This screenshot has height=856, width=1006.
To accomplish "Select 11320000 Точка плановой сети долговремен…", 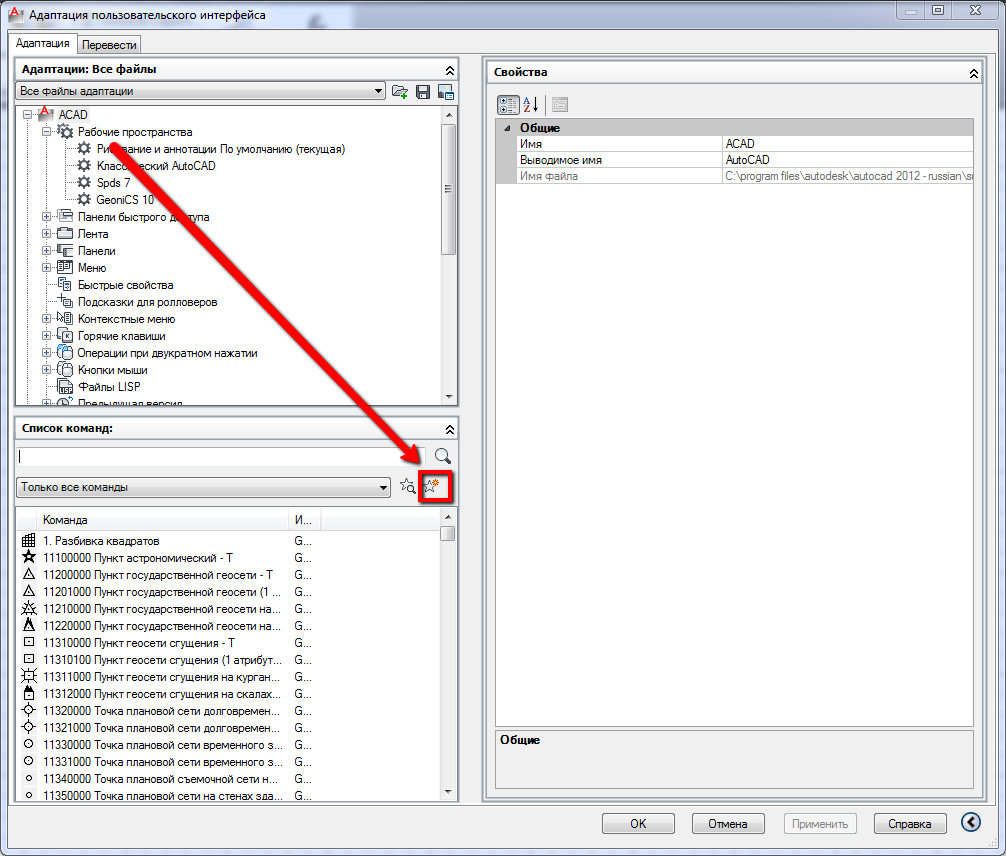I will pyautogui.click(x=162, y=710).
